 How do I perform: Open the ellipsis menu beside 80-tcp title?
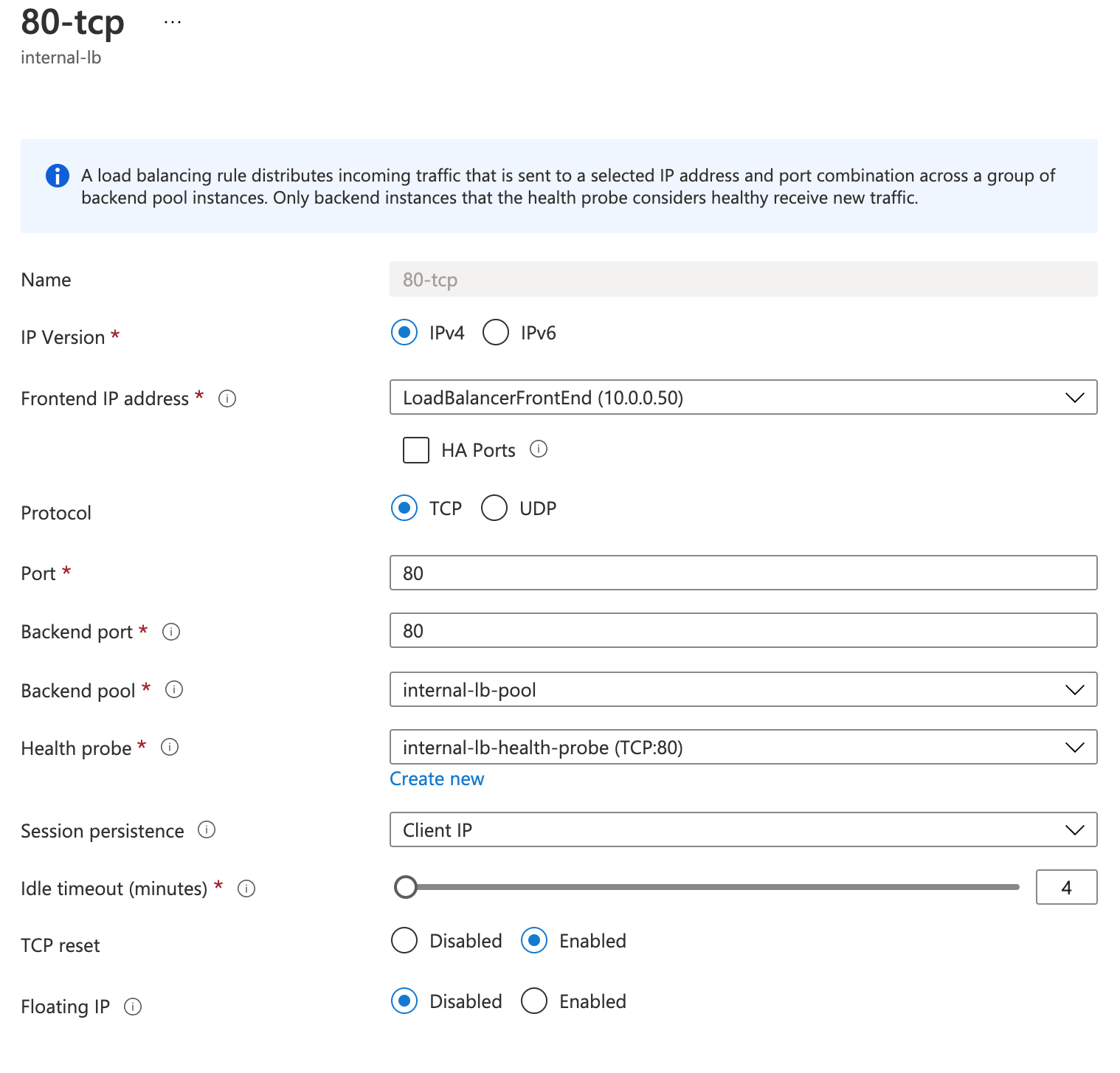click(173, 22)
